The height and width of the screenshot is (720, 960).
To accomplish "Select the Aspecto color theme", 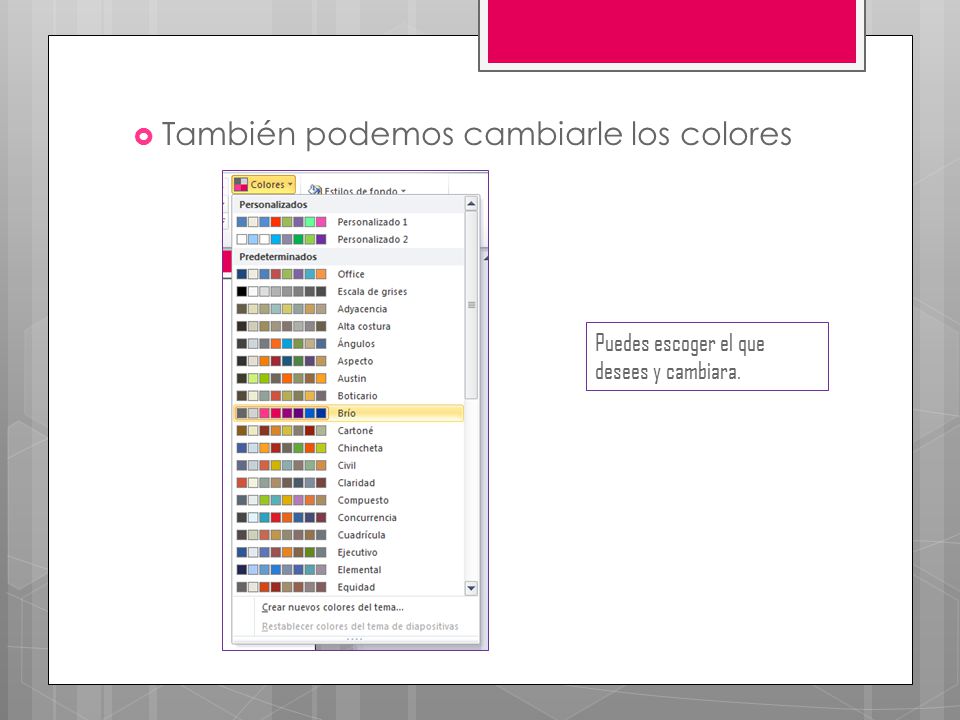I will 348,361.
